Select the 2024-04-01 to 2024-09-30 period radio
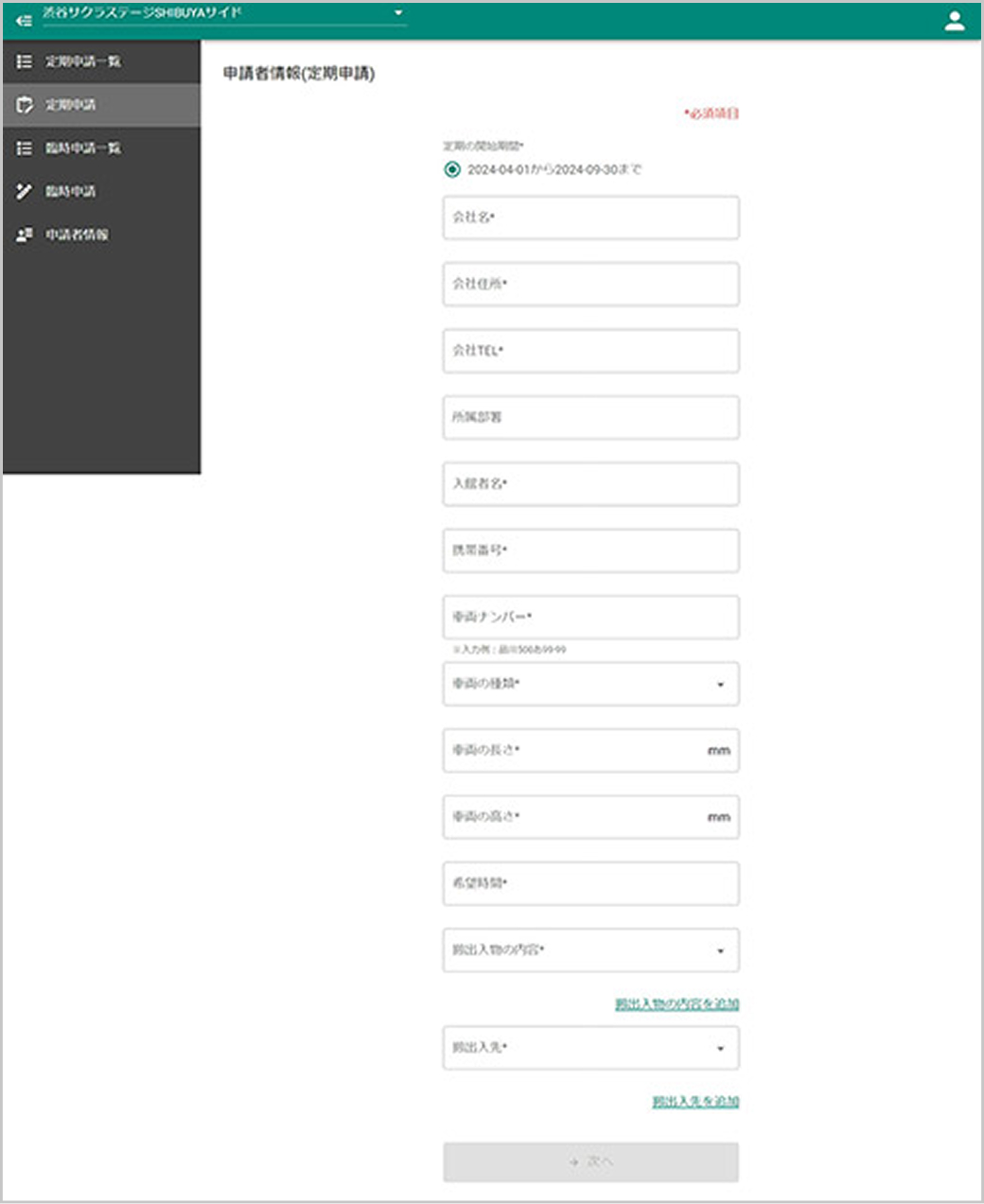984x1204 pixels. pyautogui.click(x=452, y=170)
